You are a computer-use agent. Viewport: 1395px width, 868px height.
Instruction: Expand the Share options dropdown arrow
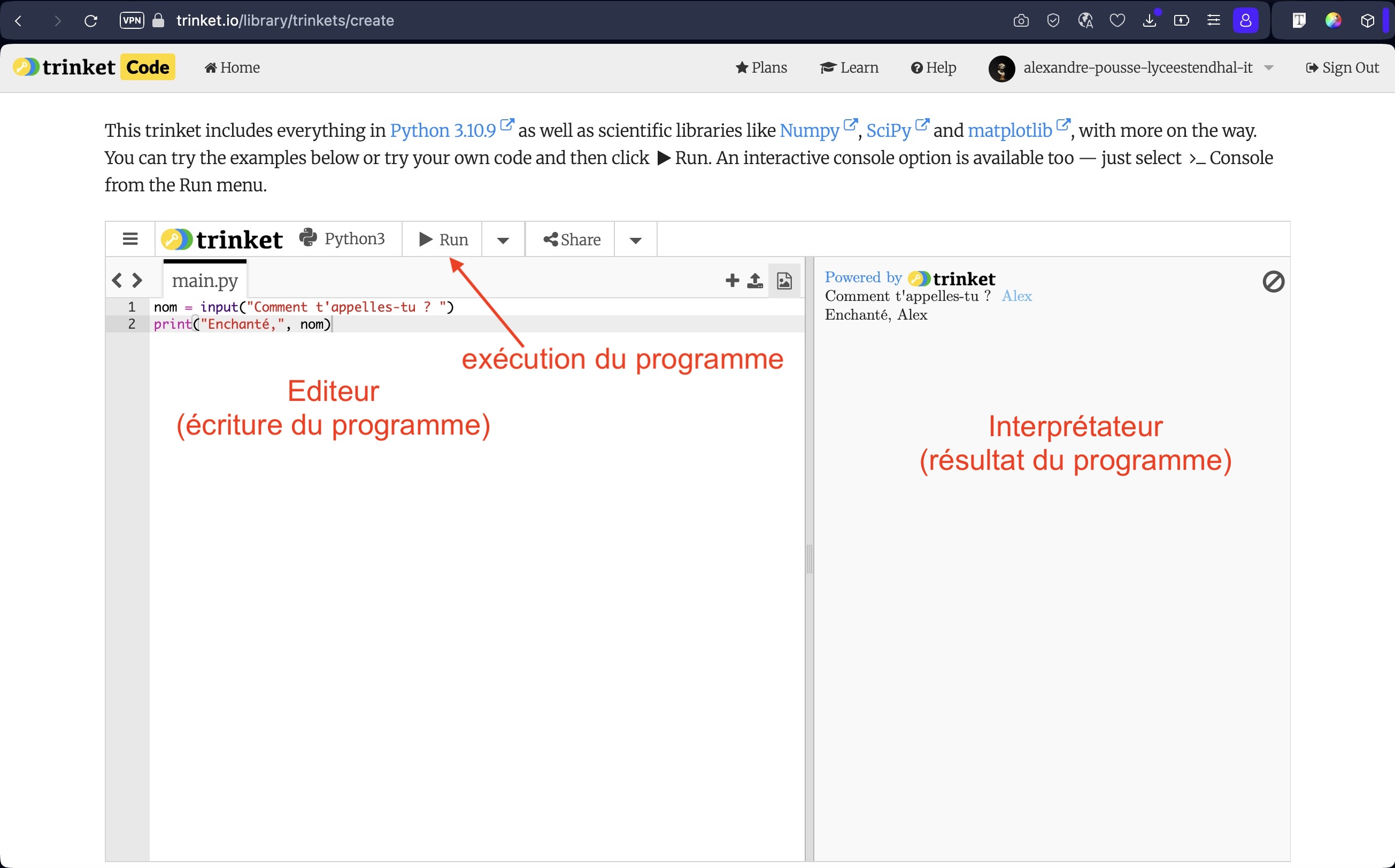[635, 240]
